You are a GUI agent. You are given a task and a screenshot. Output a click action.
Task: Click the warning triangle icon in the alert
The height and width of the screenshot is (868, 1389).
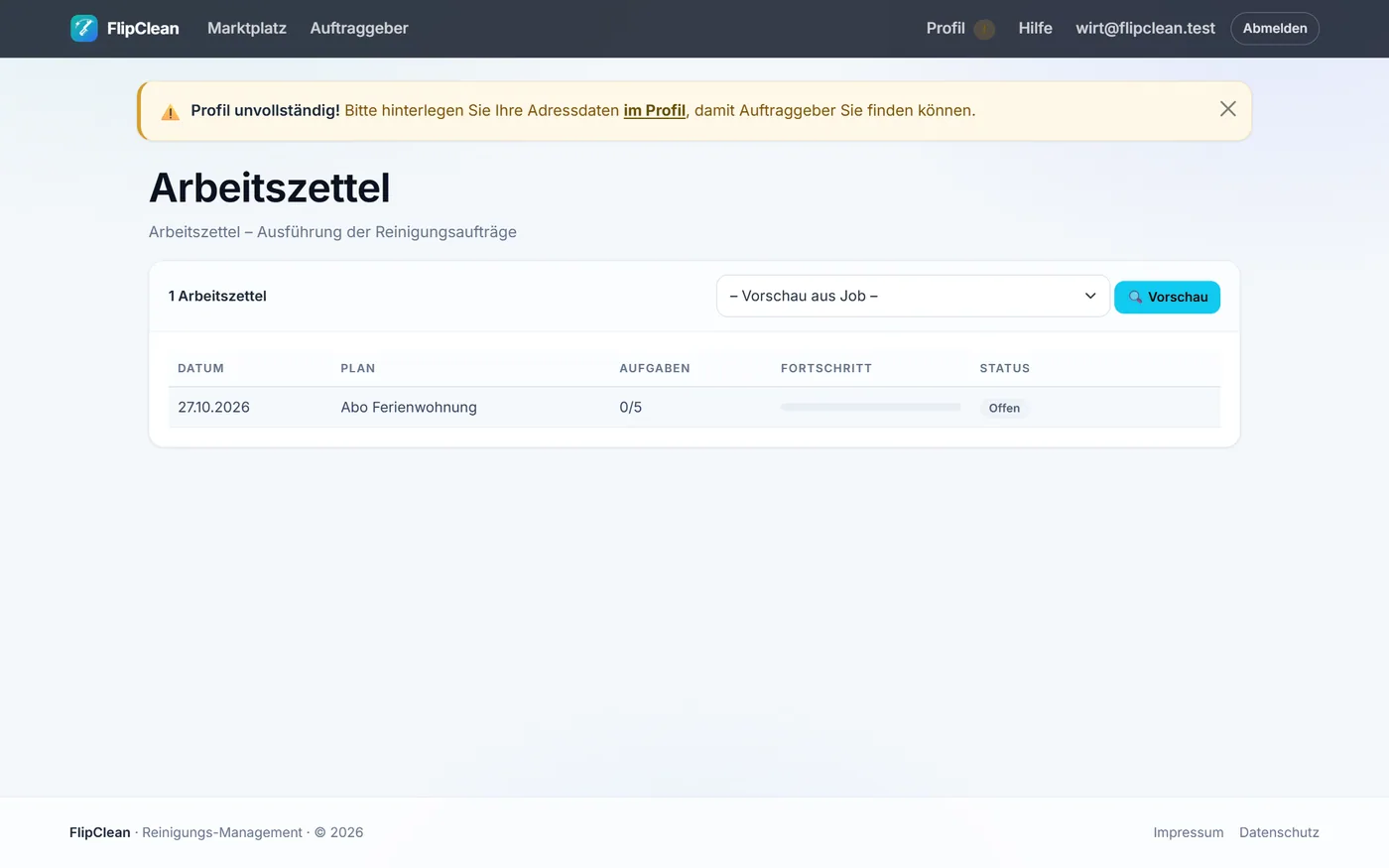[x=171, y=112]
